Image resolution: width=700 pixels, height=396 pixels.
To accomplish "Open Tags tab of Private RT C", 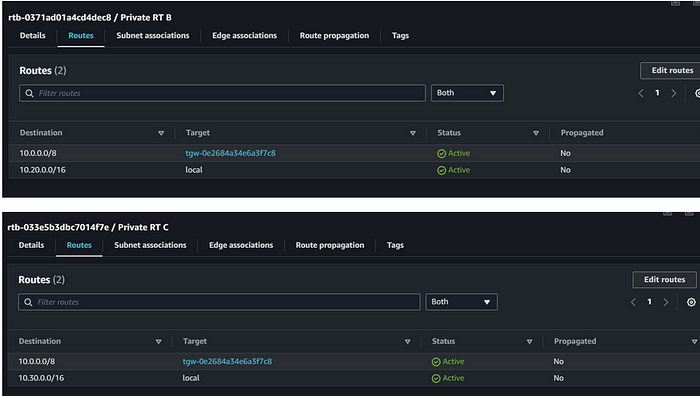I will click(395, 245).
